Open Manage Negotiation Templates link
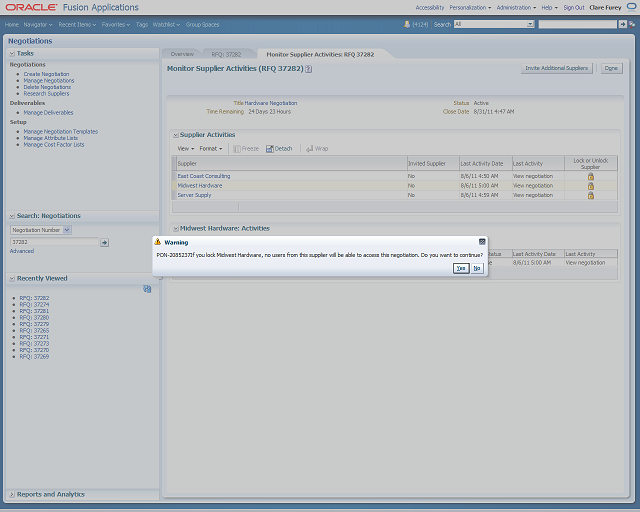640x512 pixels. click(x=61, y=132)
